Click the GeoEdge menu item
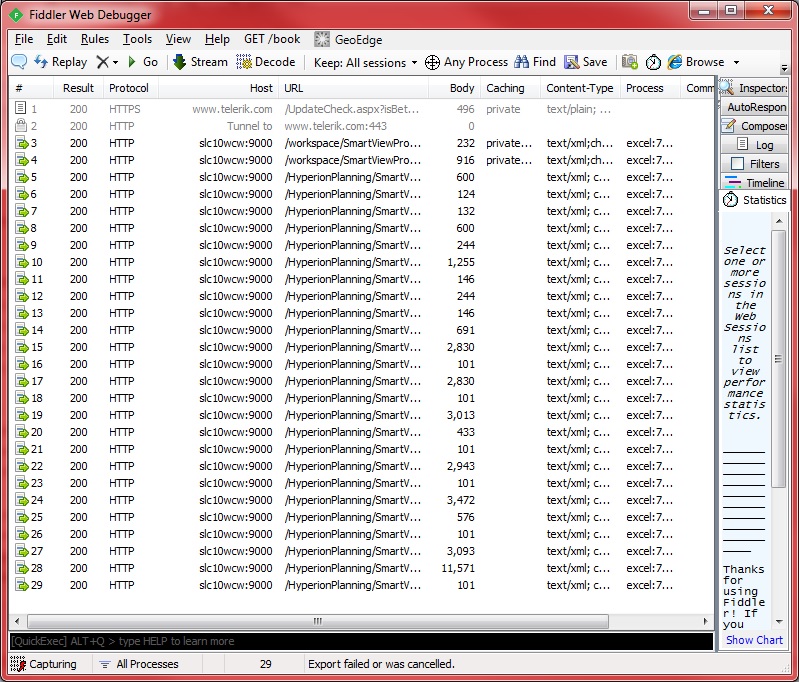This screenshot has height=682, width=799. click(348, 39)
